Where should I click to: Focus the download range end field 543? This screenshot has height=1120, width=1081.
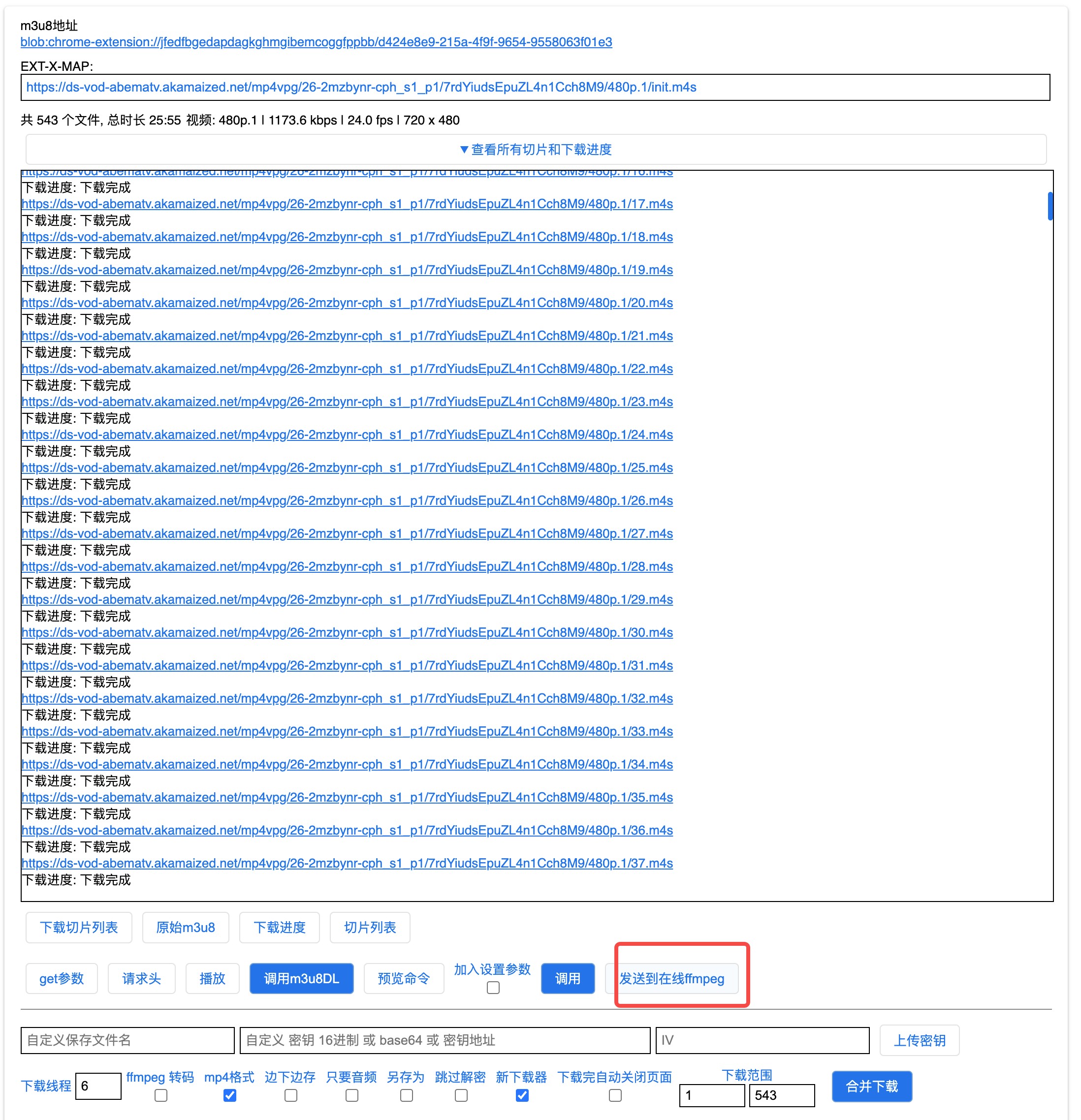point(782,1096)
